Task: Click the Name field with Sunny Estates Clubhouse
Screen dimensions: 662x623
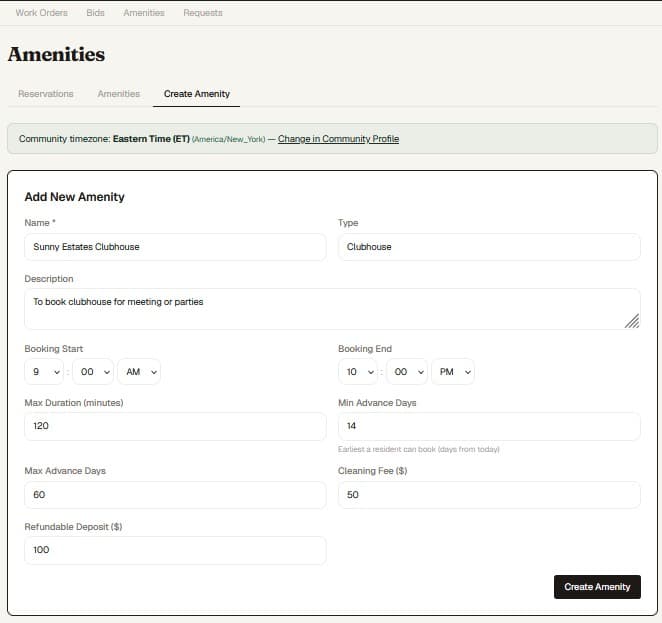Action: tap(175, 247)
